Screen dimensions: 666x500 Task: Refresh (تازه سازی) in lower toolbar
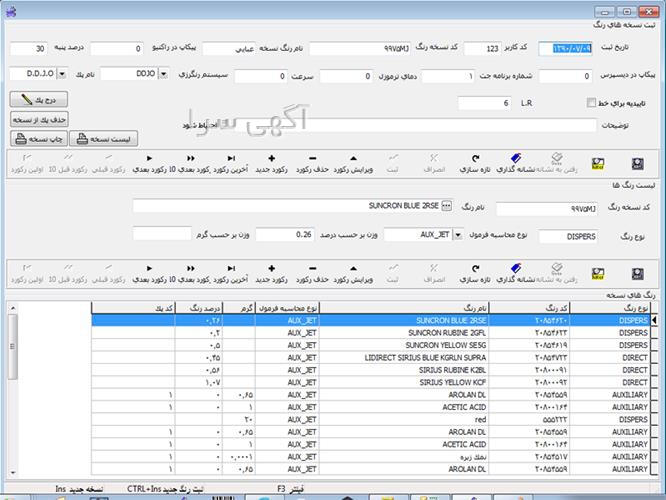[475, 274]
